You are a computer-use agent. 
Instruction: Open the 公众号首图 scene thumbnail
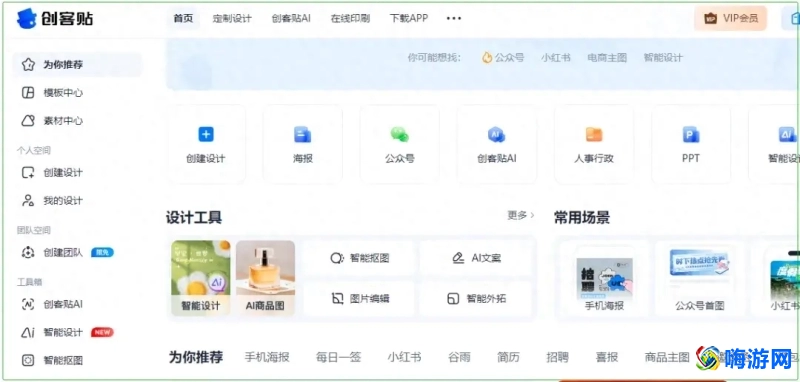click(700, 279)
